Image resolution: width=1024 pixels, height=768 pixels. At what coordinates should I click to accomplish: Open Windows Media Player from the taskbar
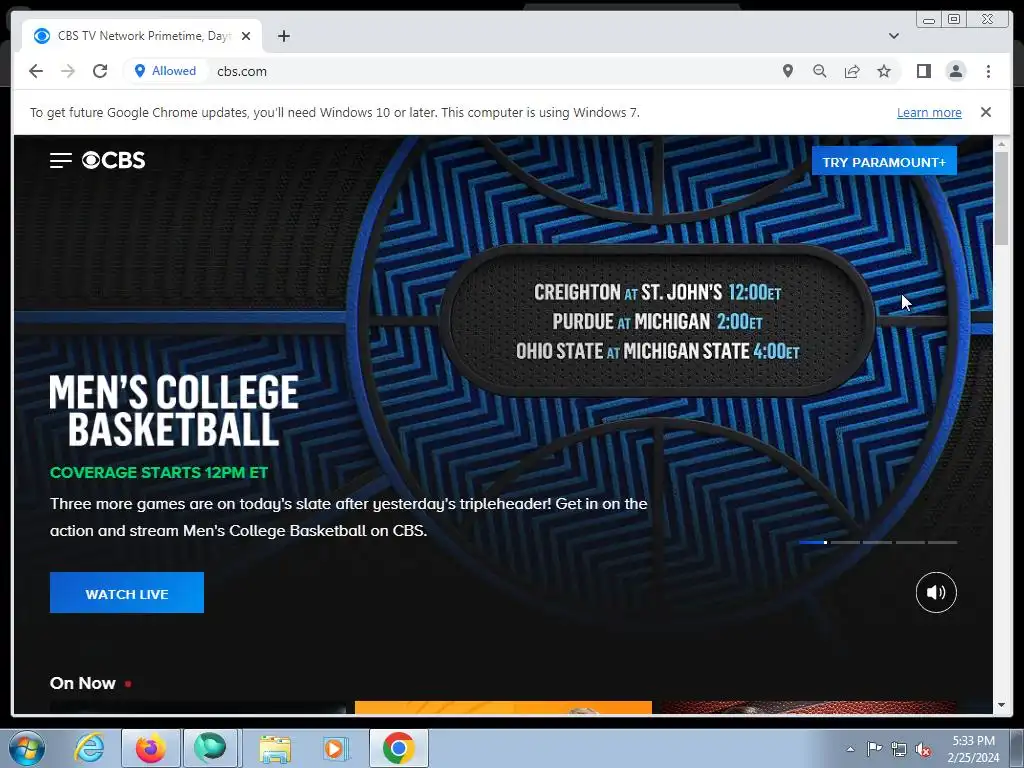(x=336, y=748)
